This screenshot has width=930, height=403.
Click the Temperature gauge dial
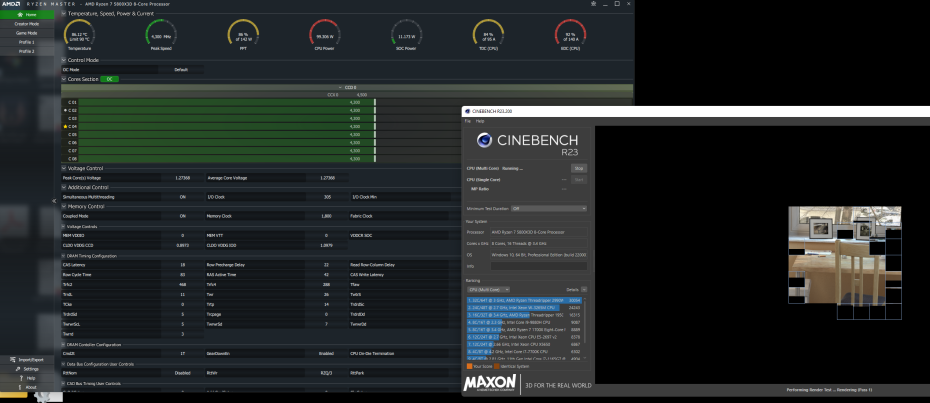pos(79,35)
